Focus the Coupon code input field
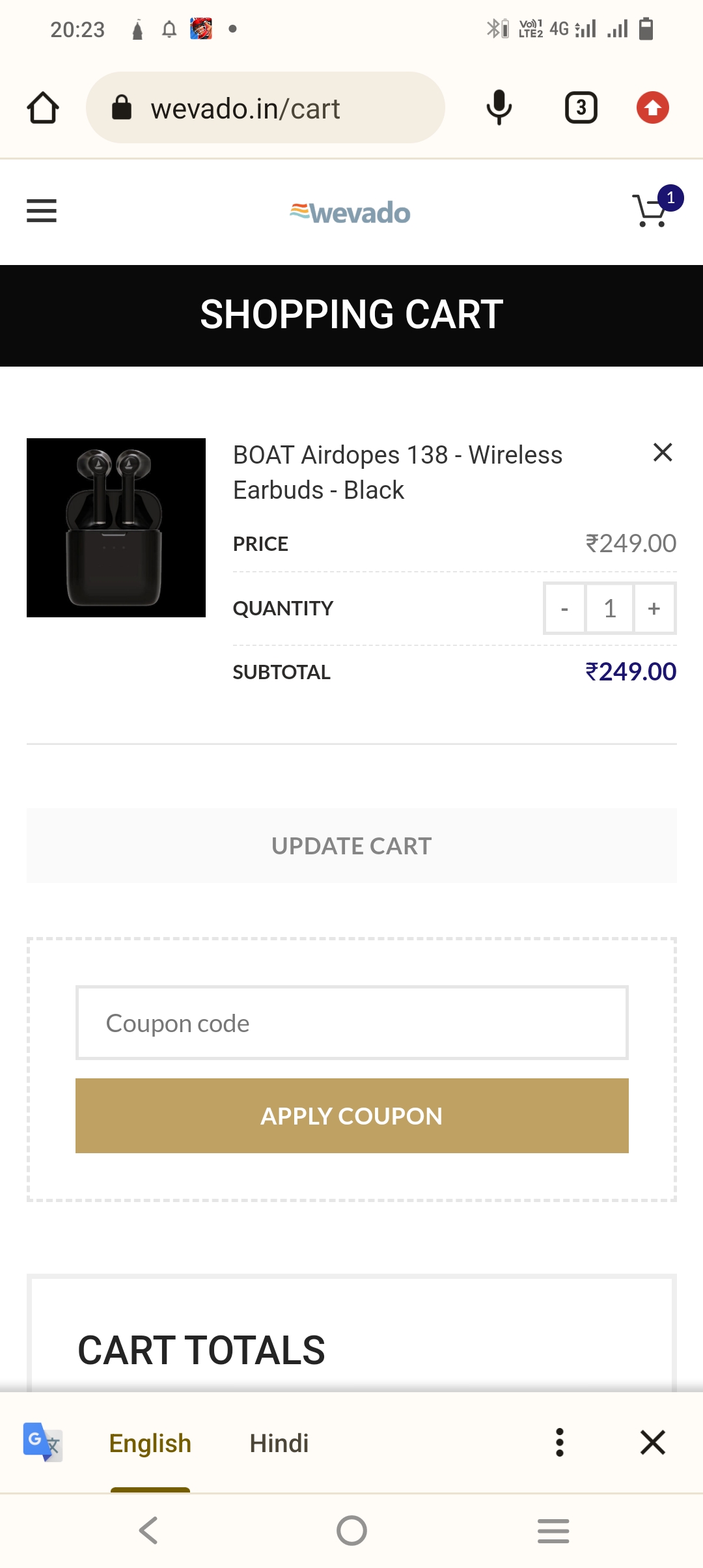703x1568 pixels. tap(351, 1023)
